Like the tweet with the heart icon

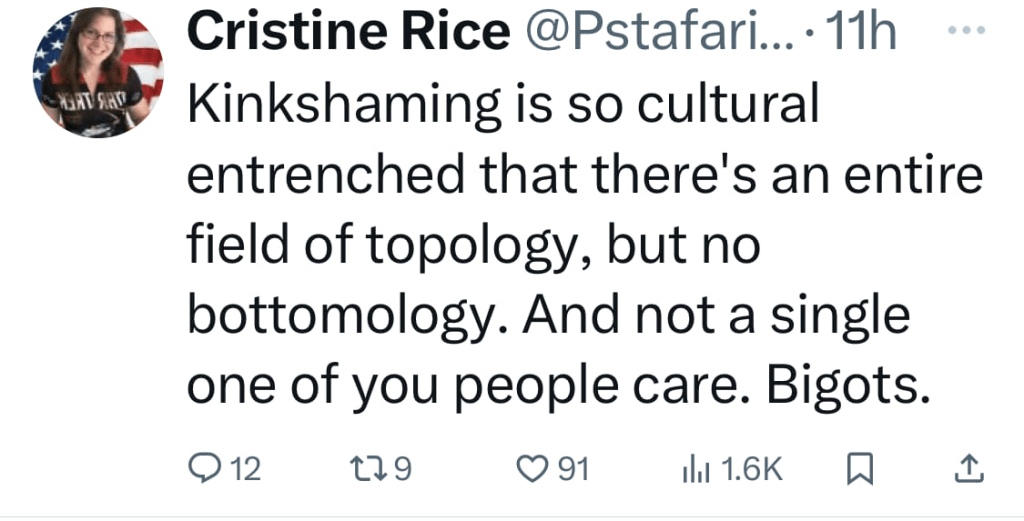point(533,469)
